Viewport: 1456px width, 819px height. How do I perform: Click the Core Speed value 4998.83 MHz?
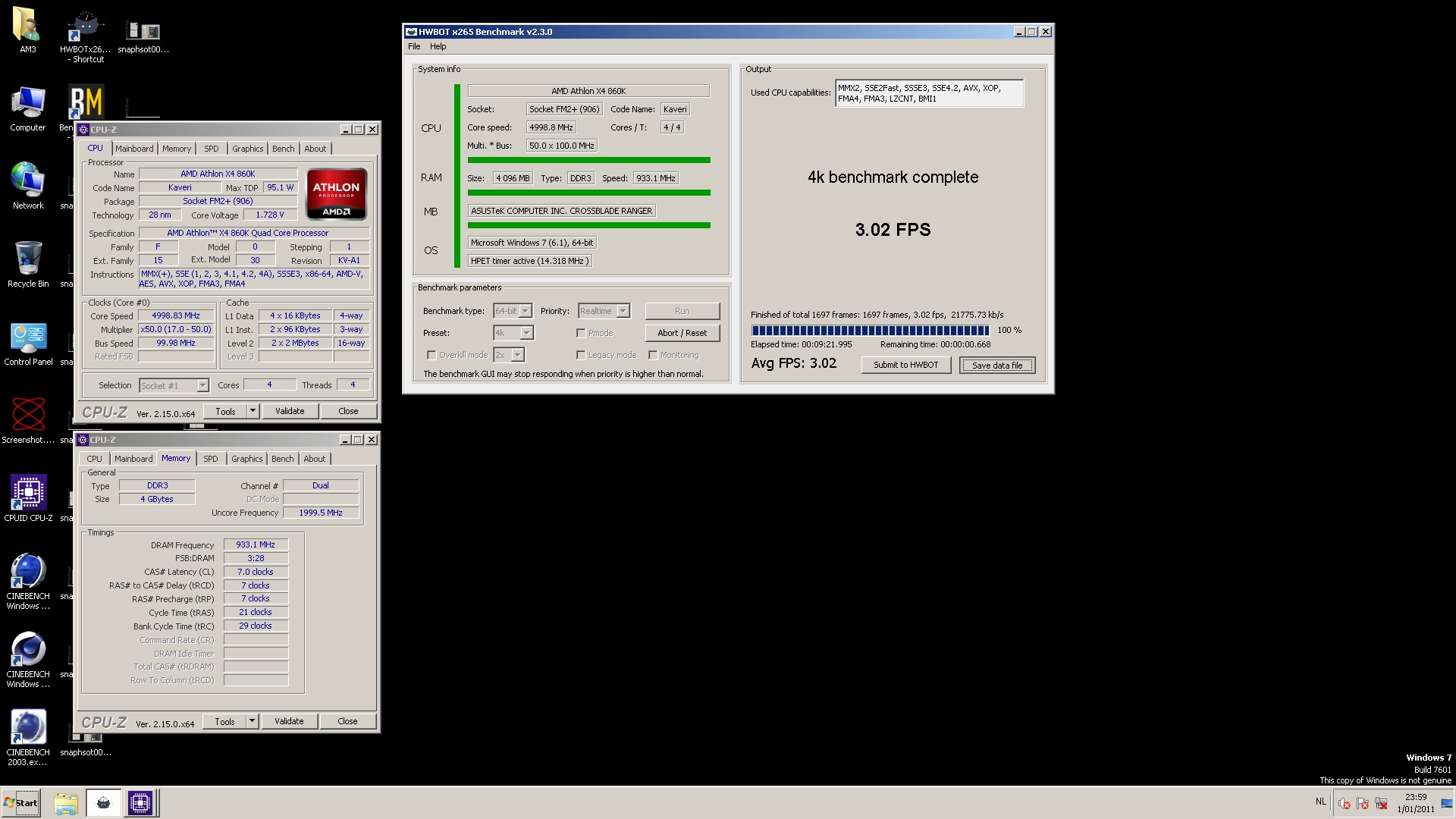pos(176,316)
